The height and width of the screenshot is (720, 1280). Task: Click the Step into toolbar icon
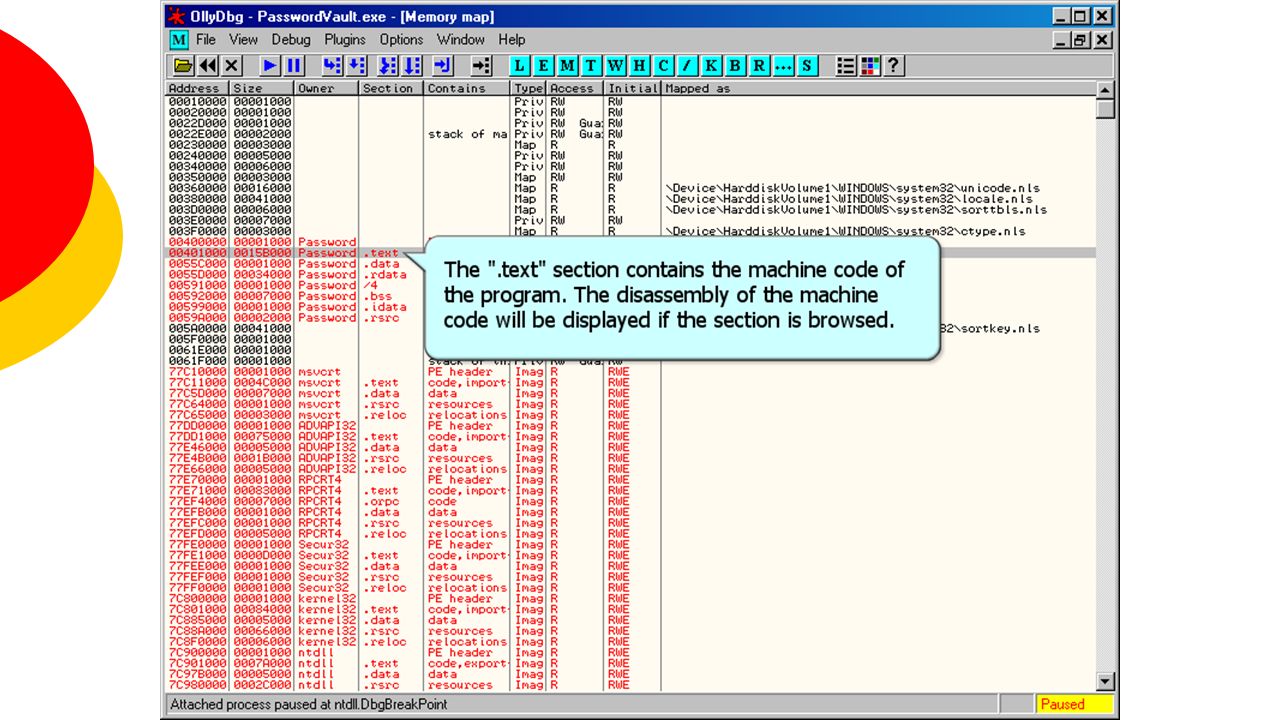point(332,66)
